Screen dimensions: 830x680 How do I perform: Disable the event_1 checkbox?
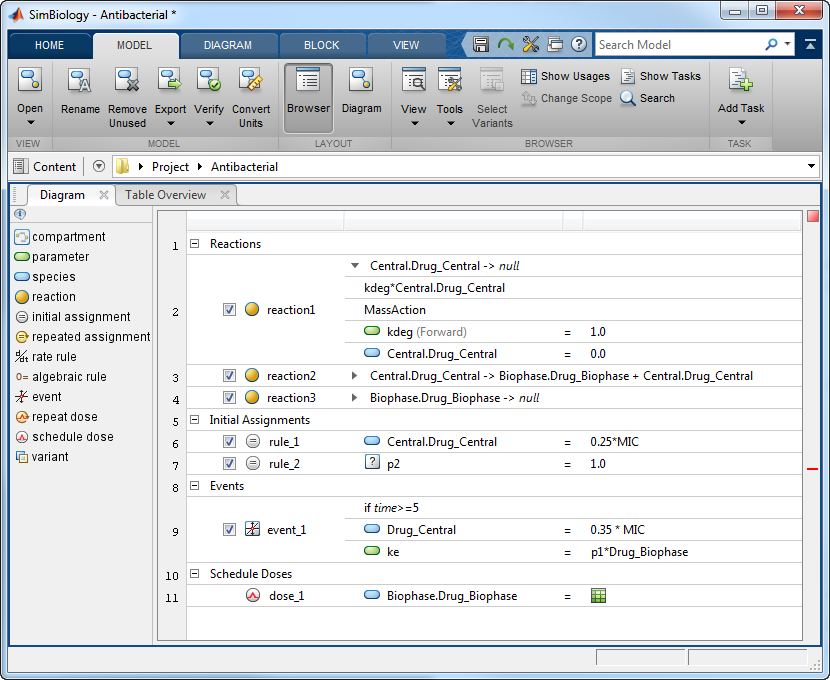(229, 530)
